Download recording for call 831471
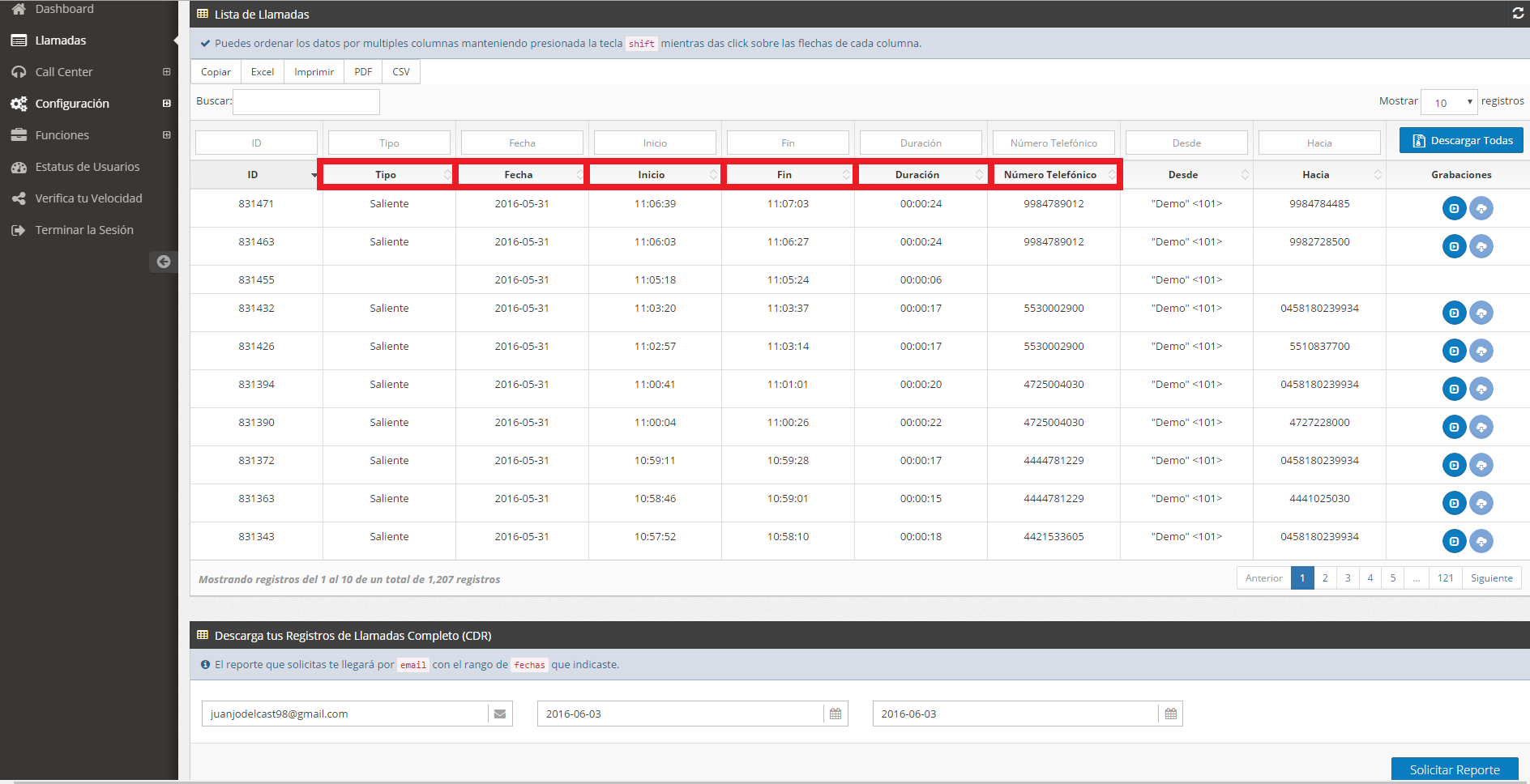 [1481, 208]
